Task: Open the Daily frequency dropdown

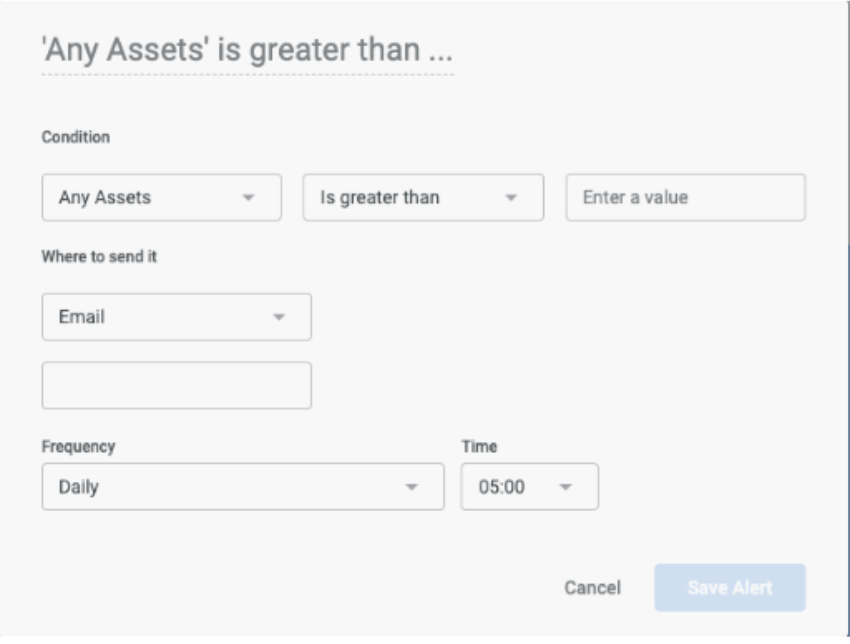Action: pos(243,486)
